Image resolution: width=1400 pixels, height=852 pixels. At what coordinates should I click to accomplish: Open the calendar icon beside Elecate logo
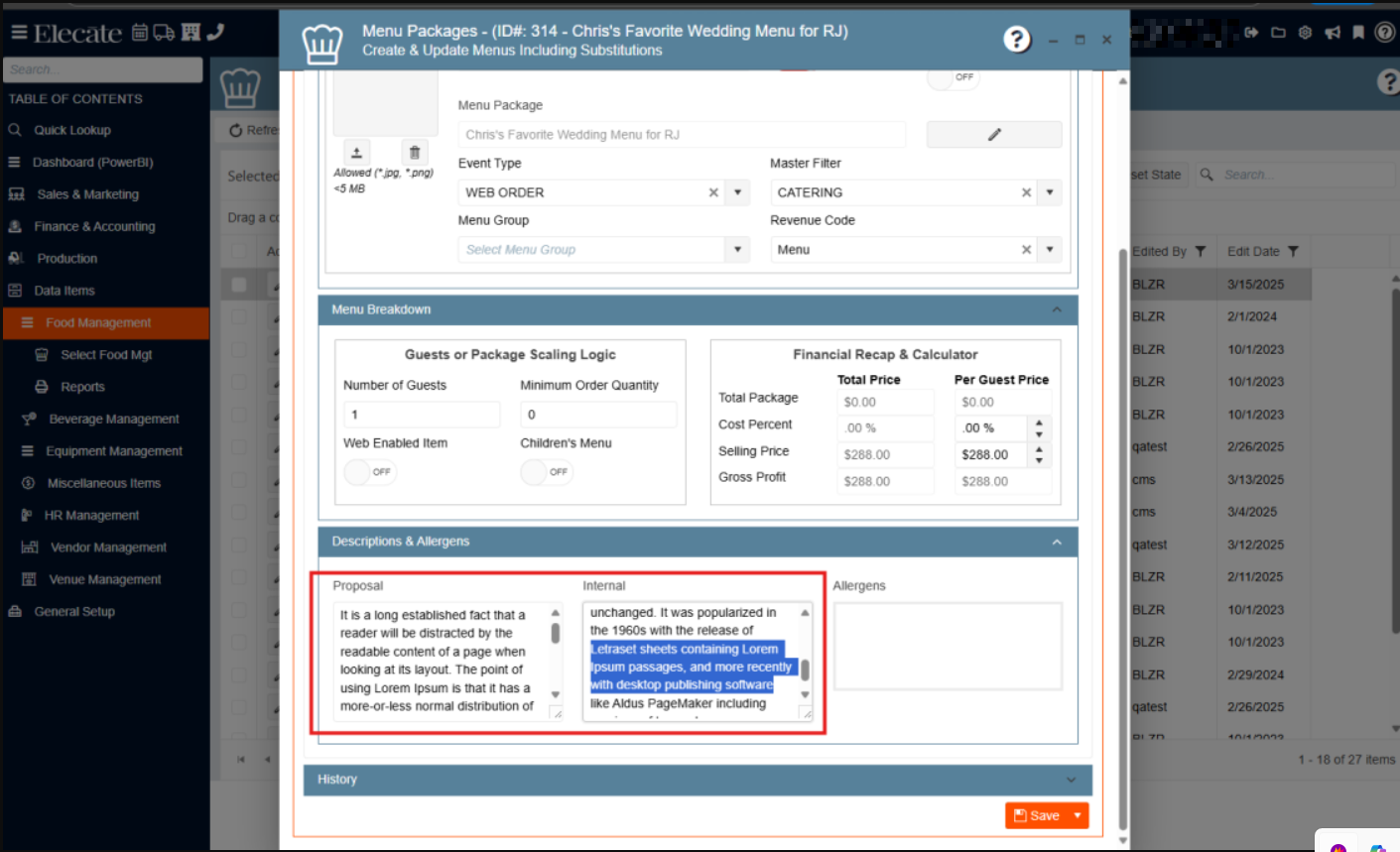140,33
